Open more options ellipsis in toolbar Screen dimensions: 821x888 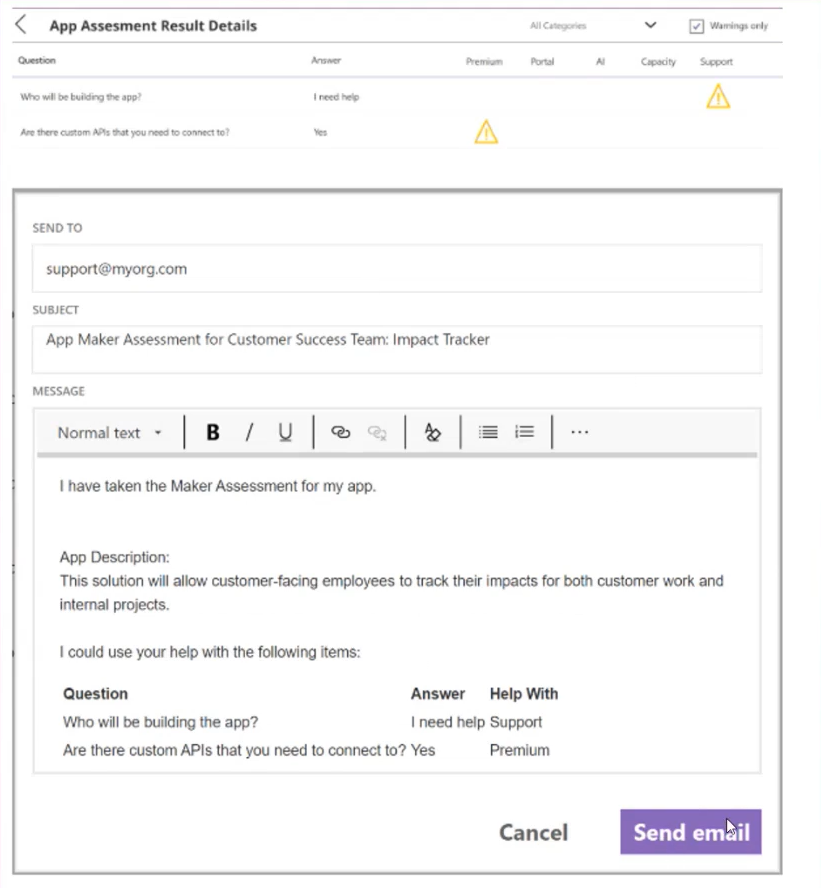[x=579, y=432]
